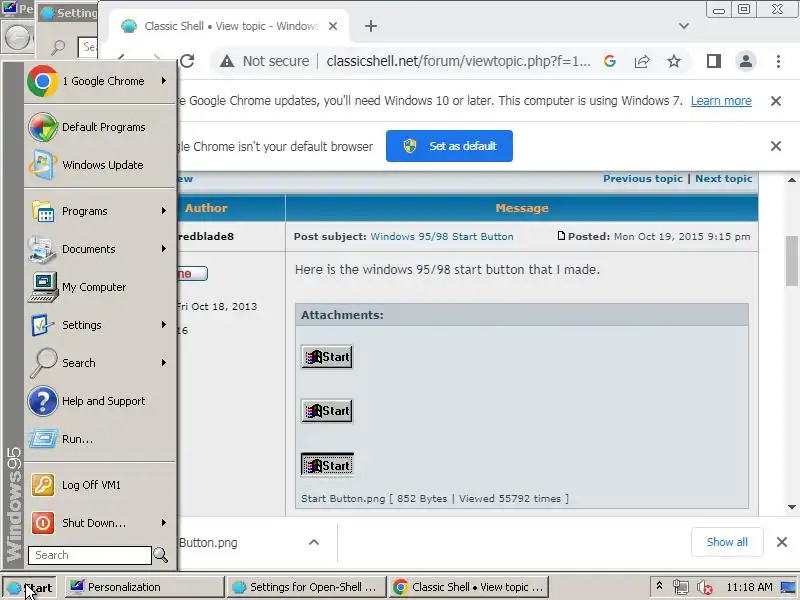Click Show all downloads
Viewport: 800px width, 600px height.
pyautogui.click(x=727, y=542)
